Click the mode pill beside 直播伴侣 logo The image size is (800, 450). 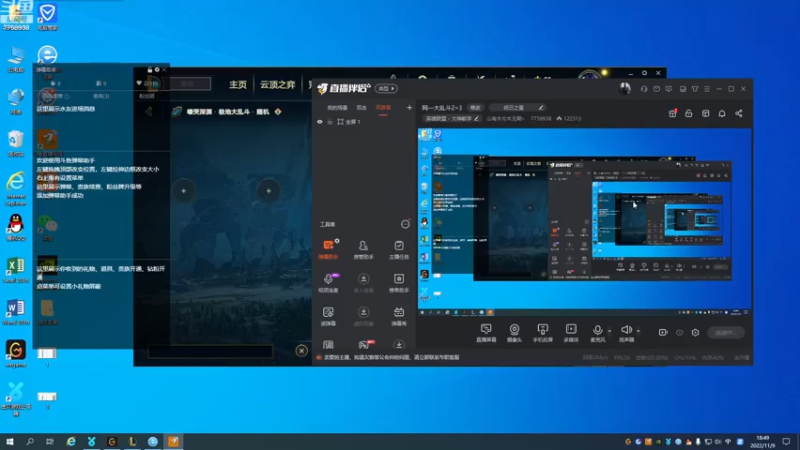point(386,88)
